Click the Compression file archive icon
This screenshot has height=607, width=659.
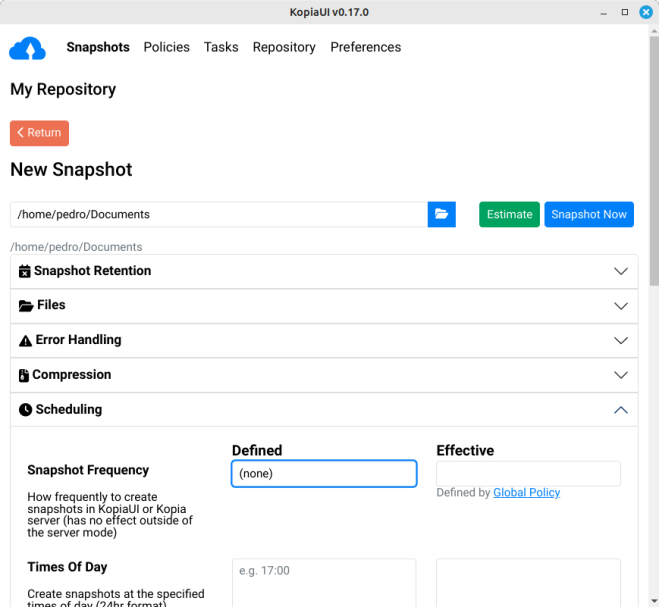point(24,375)
